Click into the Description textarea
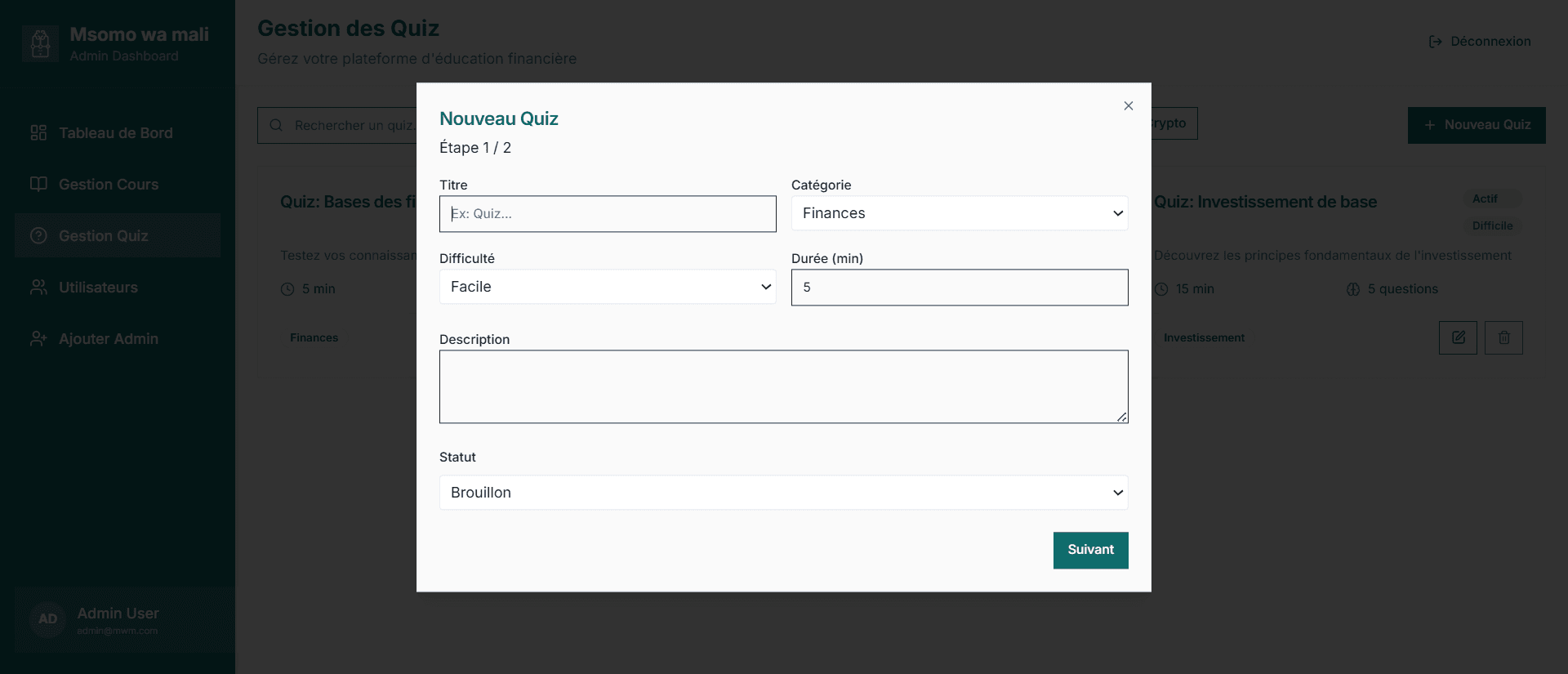Viewport: 1568px width, 674px height. (784, 386)
